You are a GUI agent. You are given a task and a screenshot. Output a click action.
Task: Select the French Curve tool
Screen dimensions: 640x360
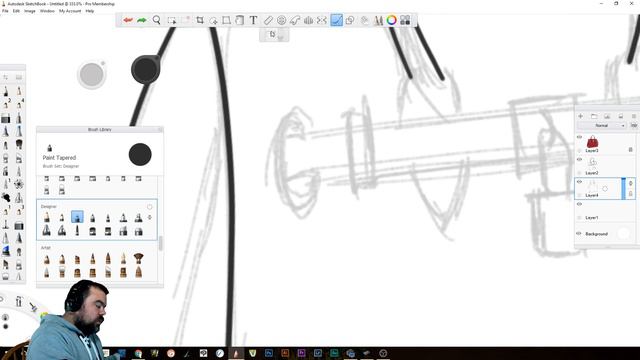[x=295, y=20]
